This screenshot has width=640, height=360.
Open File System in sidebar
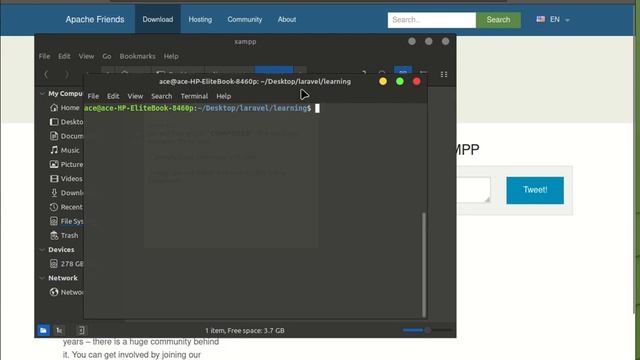(66, 221)
